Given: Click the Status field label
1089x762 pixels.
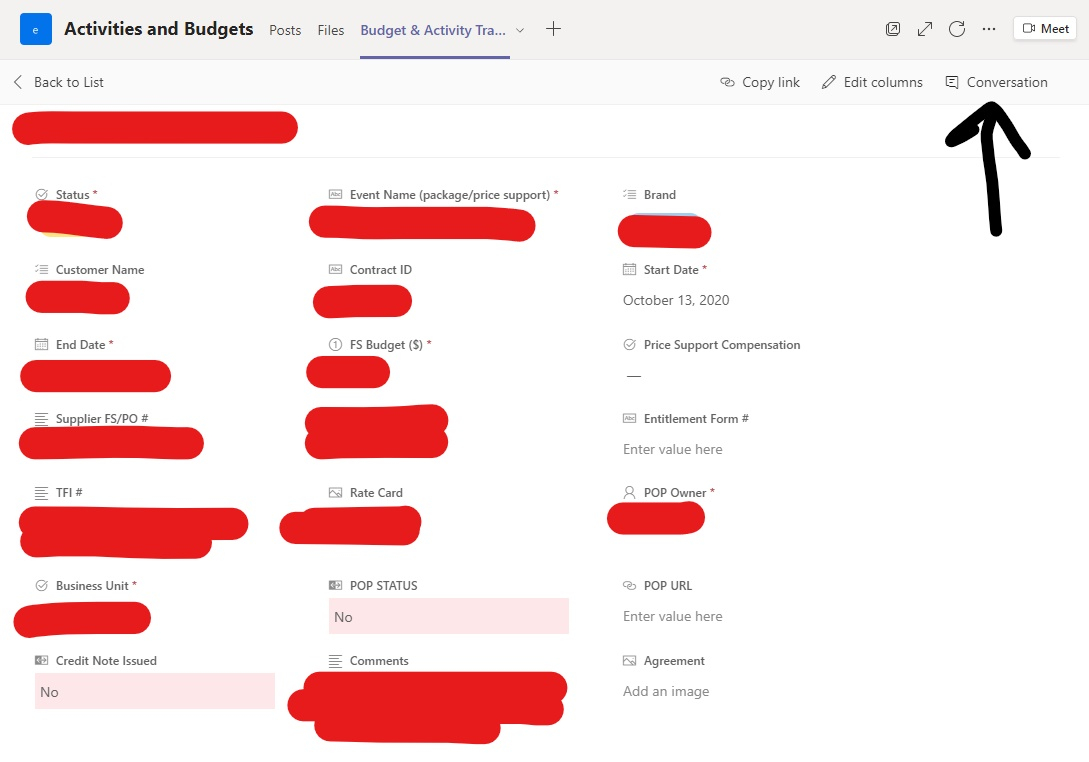Looking at the screenshot, I should tap(72, 194).
